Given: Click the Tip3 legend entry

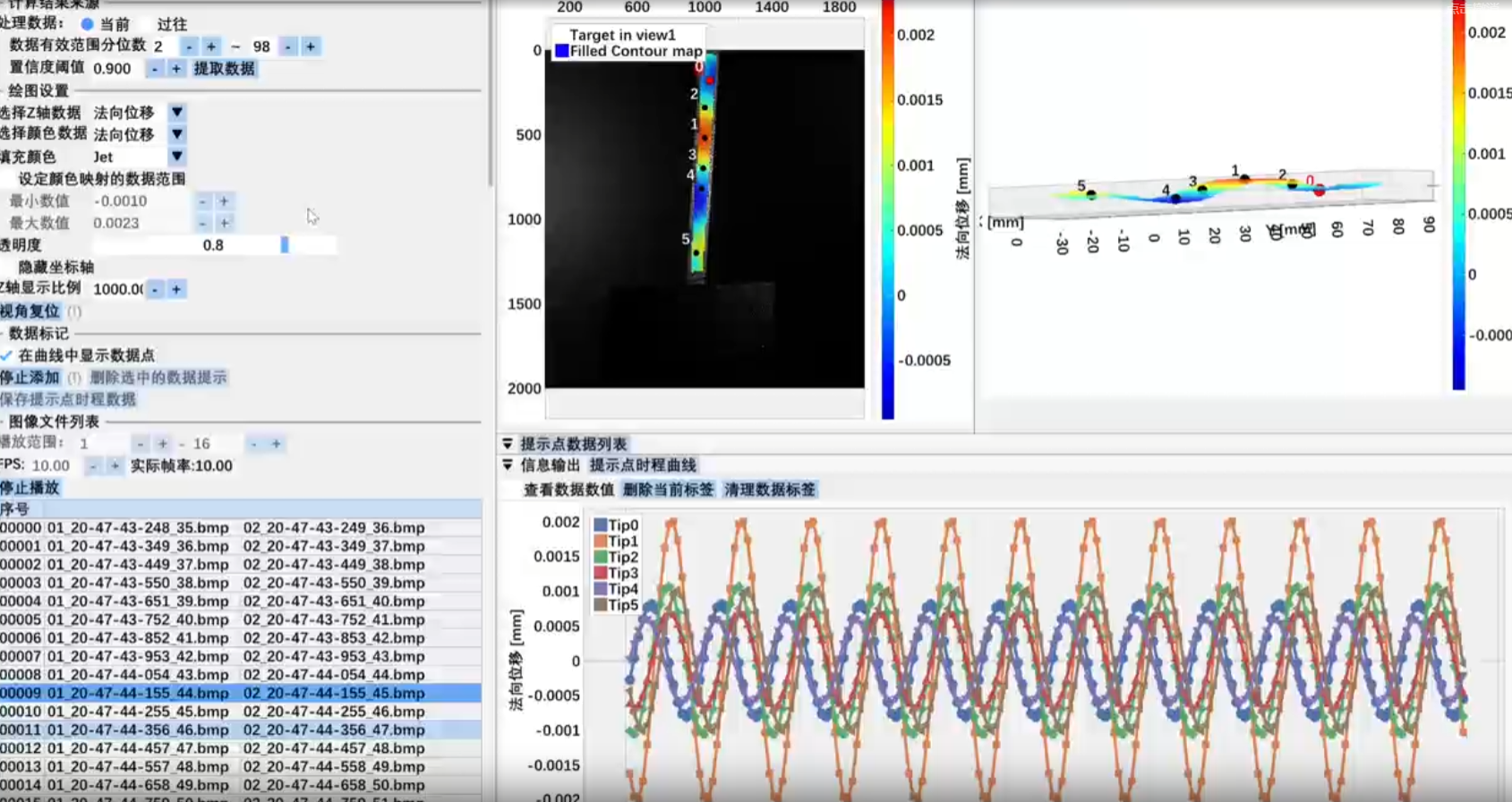Looking at the screenshot, I should pos(616,574).
